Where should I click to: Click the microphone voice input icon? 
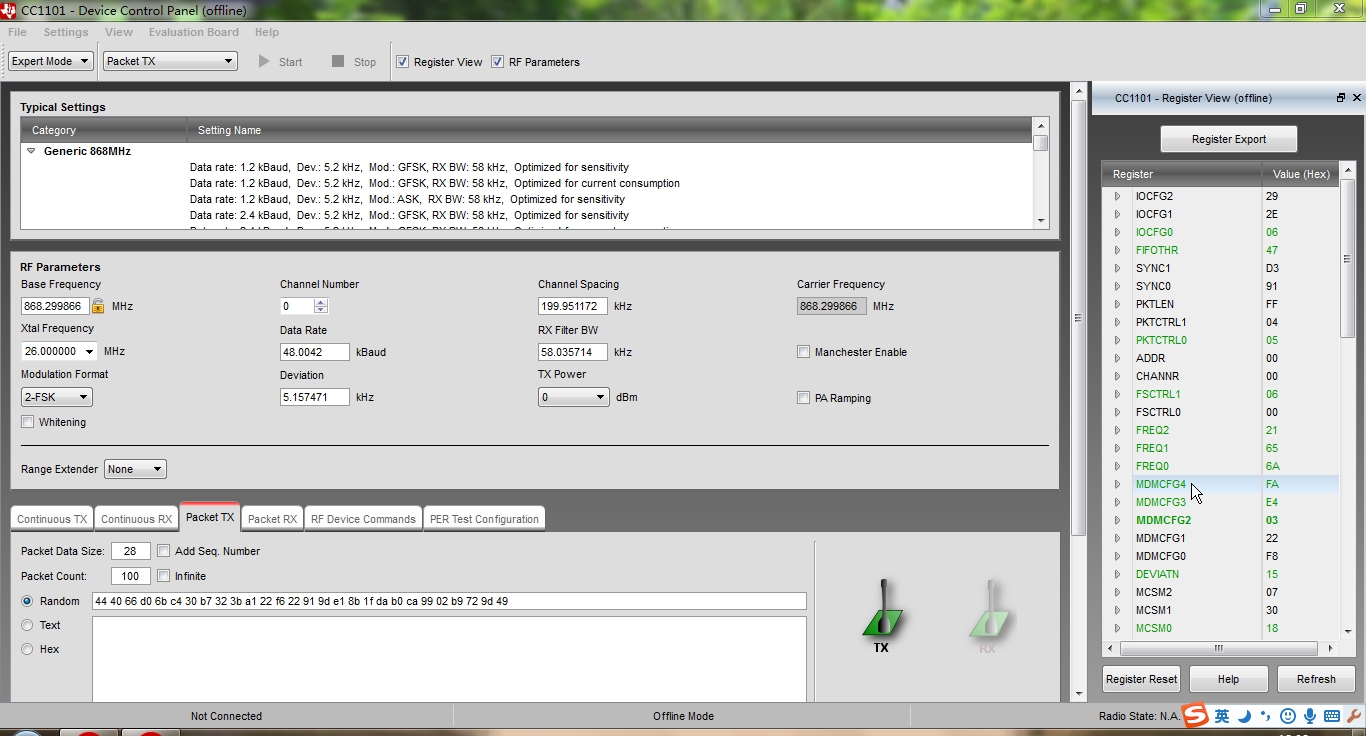1310,716
